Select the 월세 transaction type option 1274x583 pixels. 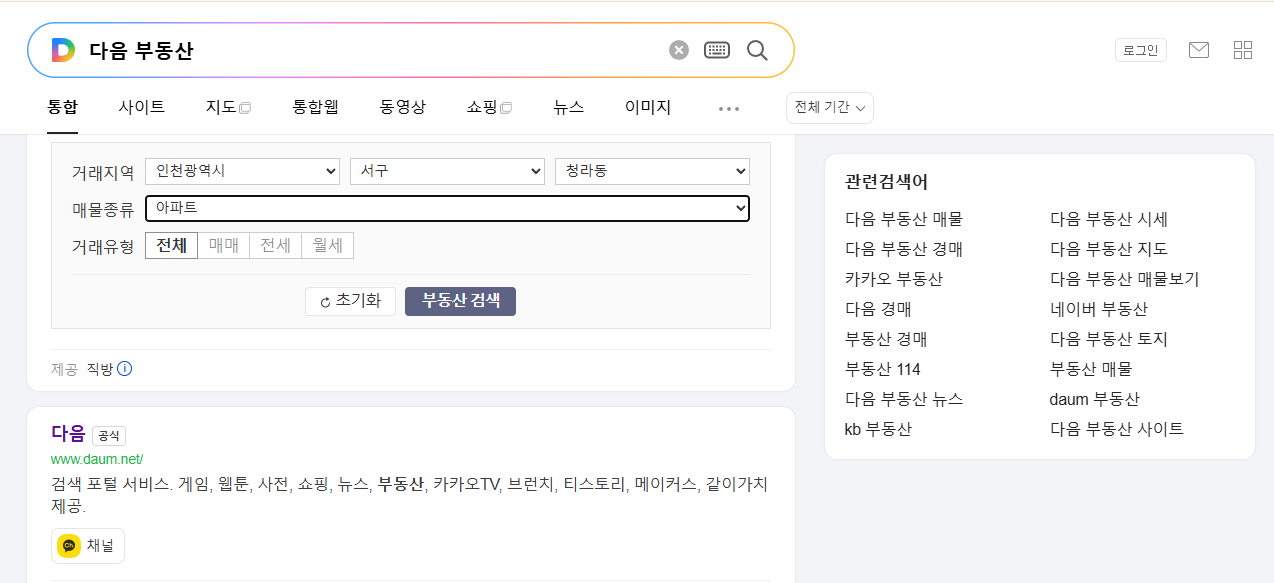[x=328, y=246]
